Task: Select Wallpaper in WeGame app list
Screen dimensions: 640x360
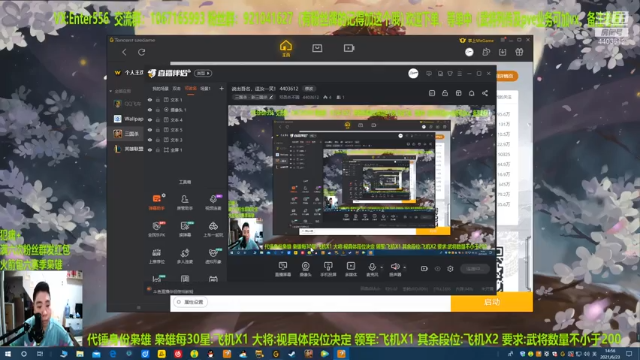Action: (127, 119)
